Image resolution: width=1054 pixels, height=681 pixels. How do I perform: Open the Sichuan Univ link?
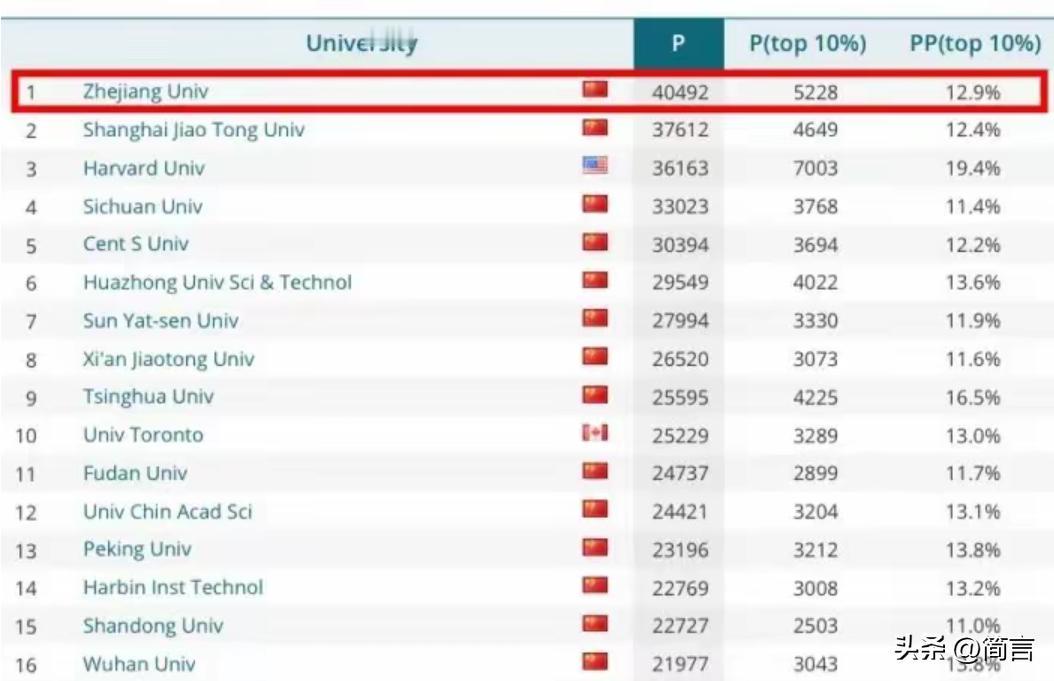[x=143, y=206]
